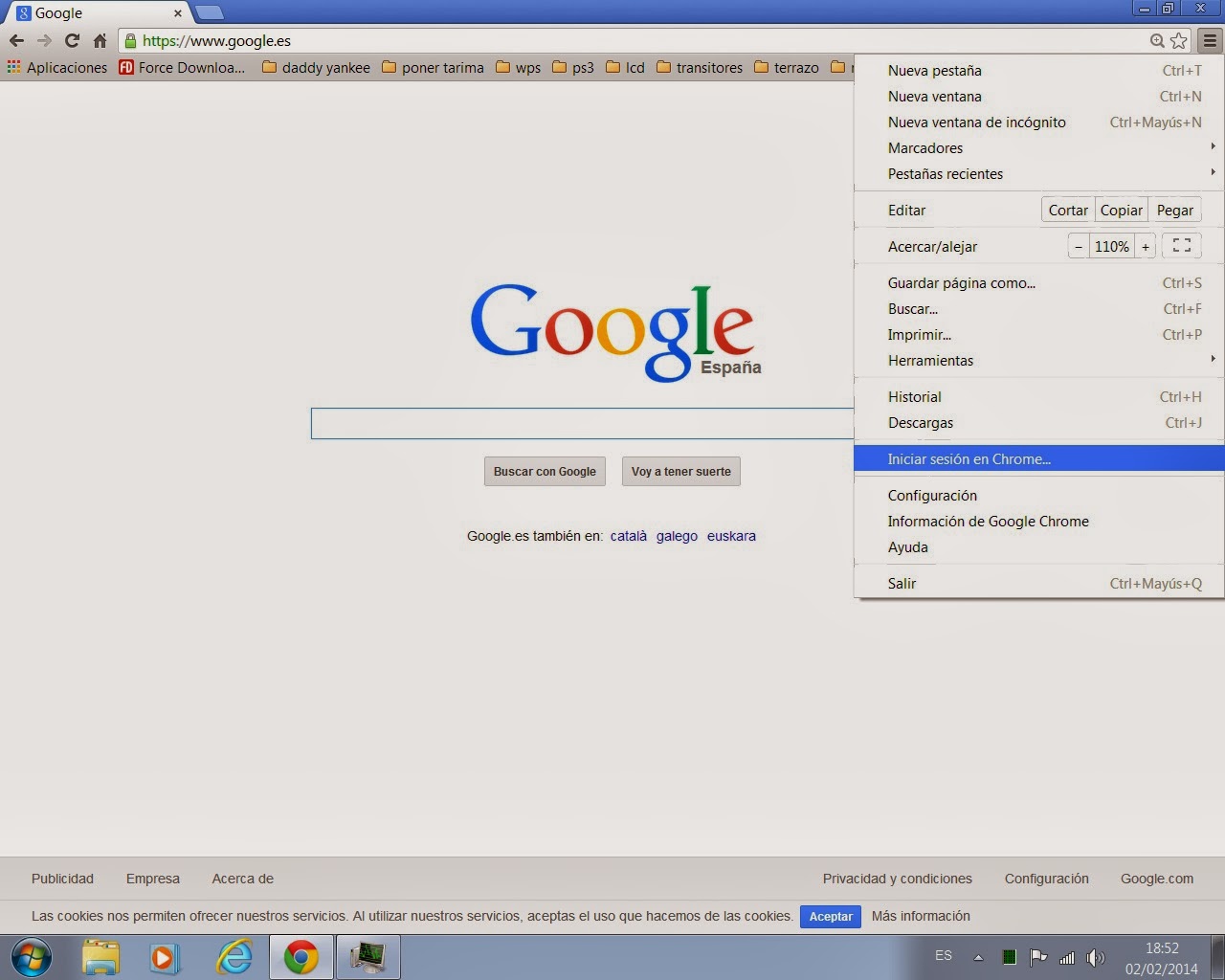Open Información de Google Chrome
The height and width of the screenshot is (980, 1225).
[x=1038, y=522]
